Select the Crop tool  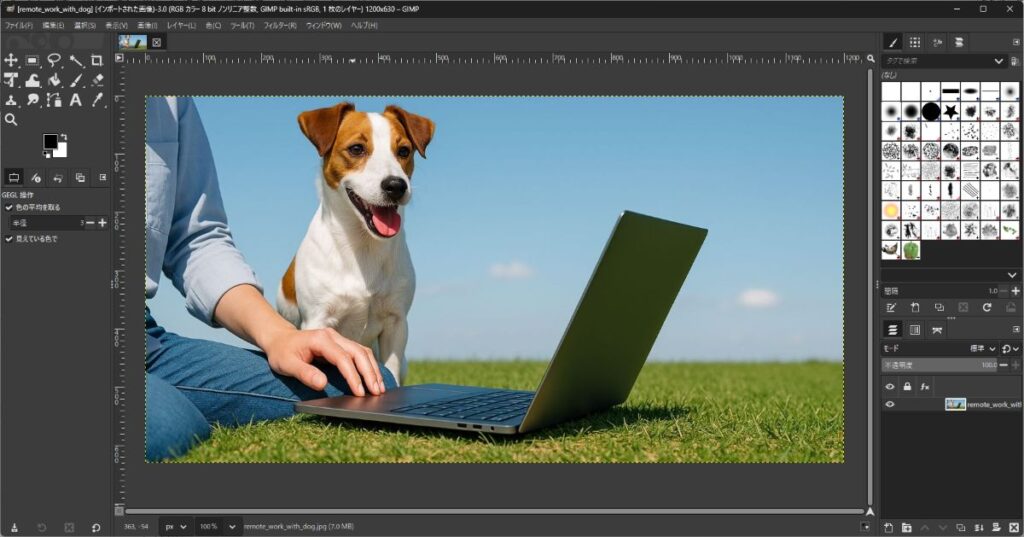pyautogui.click(x=97, y=61)
